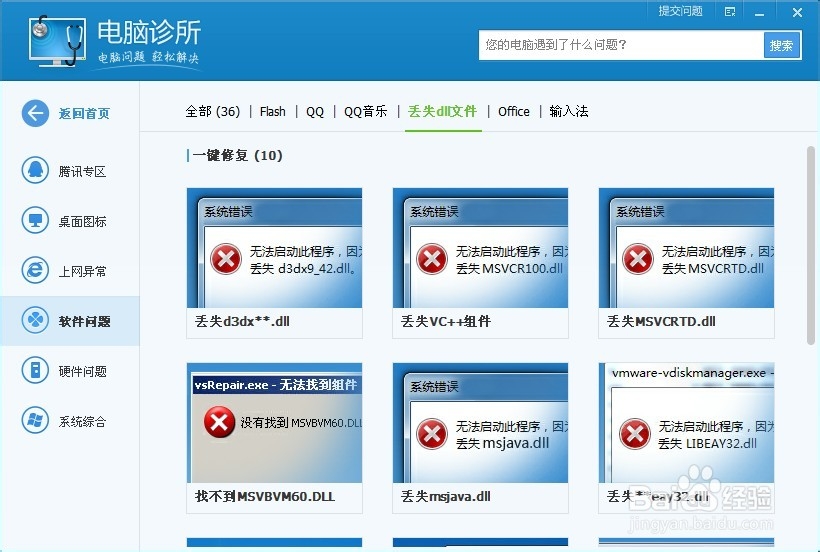Open the 上网异常 browser icon
Viewport: 820px width, 552px height.
35,270
